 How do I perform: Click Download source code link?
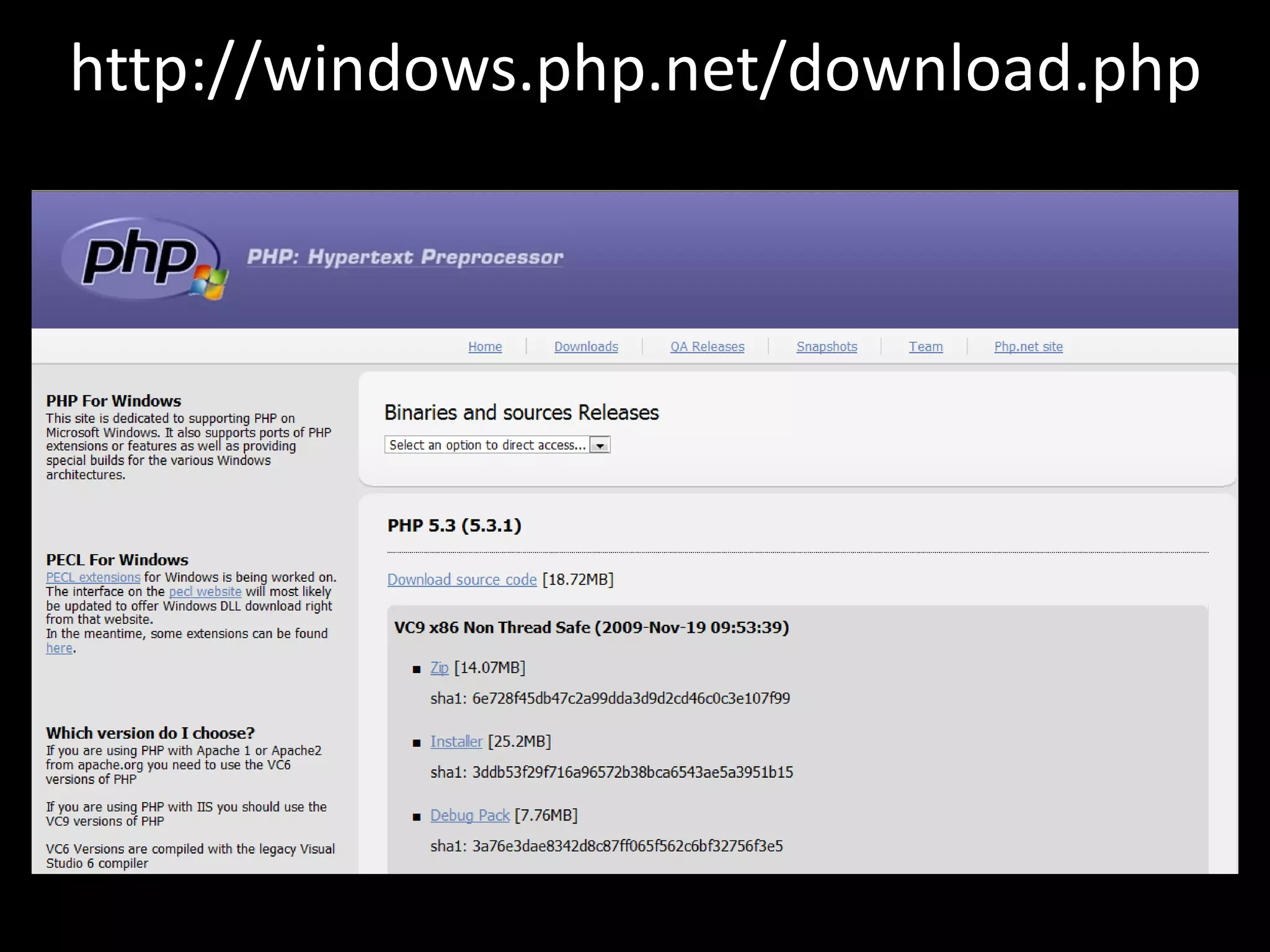462,580
